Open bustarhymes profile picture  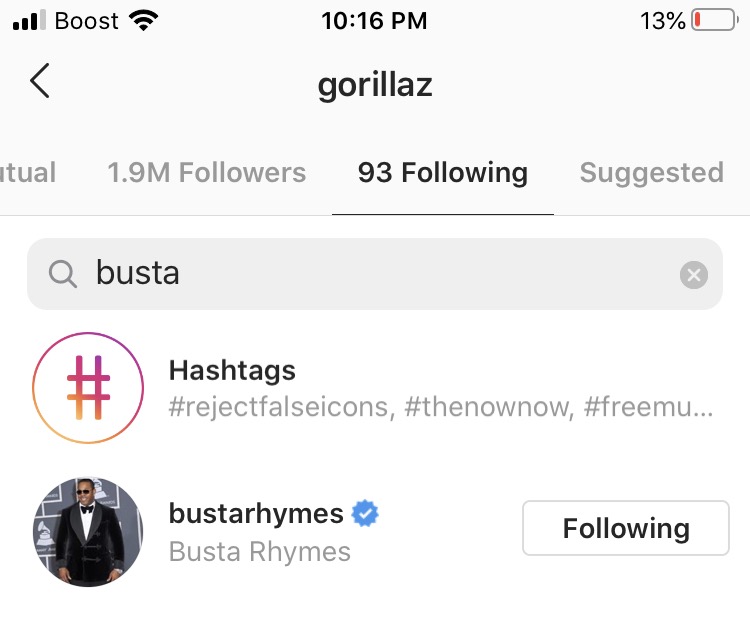(x=88, y=531)
